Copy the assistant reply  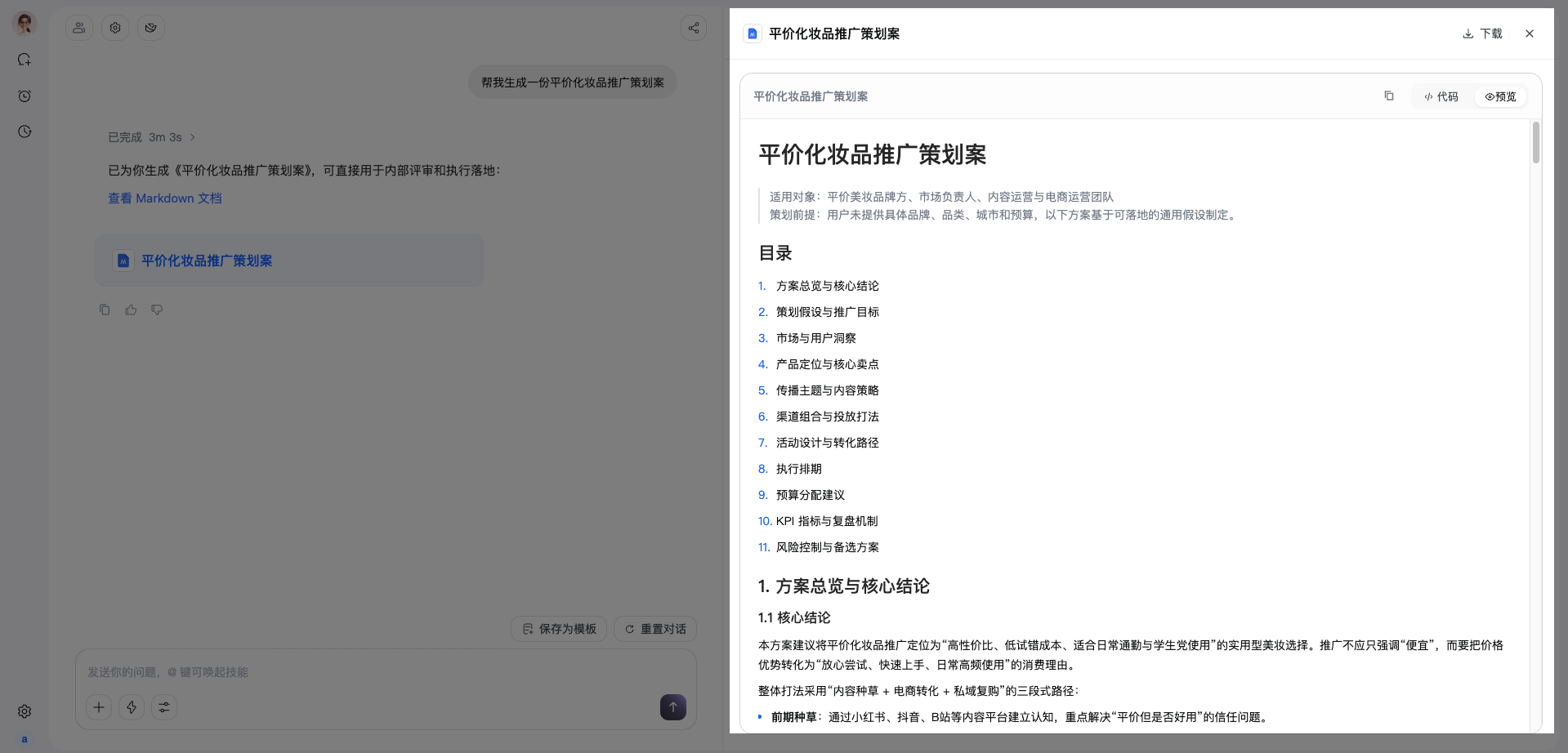105,310
